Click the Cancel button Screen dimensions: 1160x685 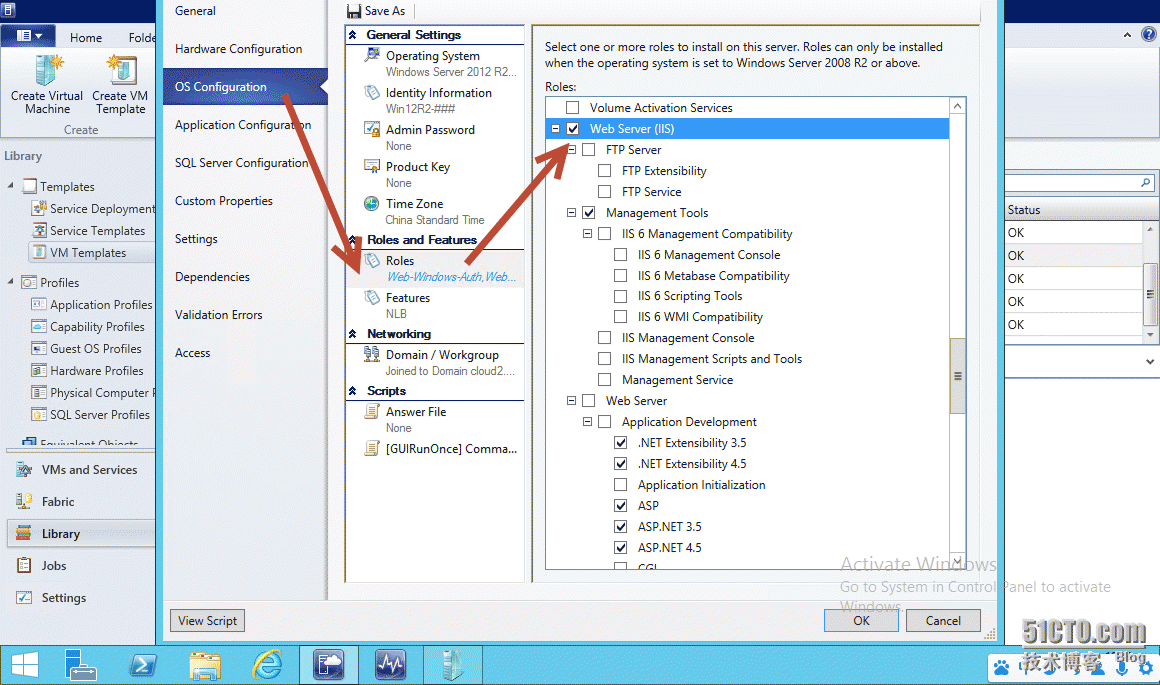943,621
